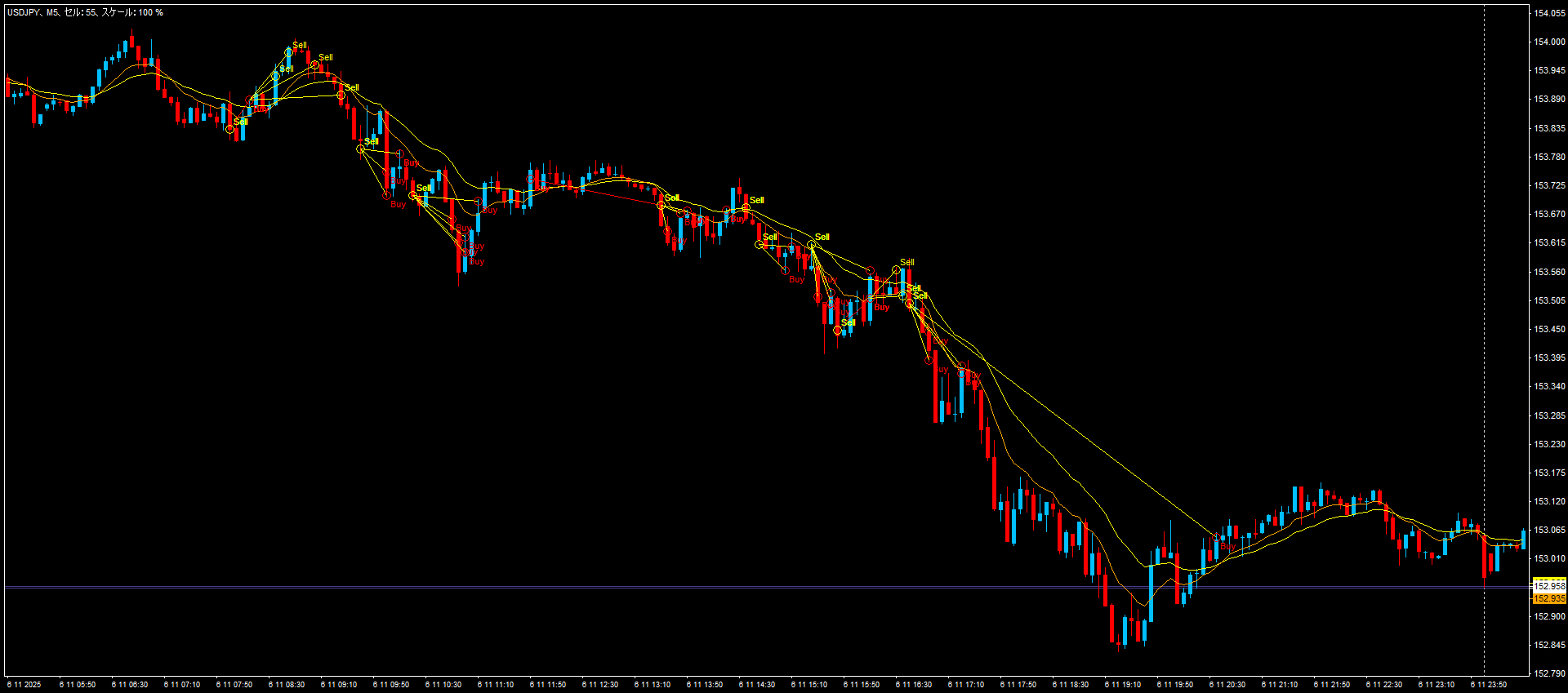Select the yellow circle marker beside topmost Sell label
This screenshot has width=1568, height=693.
click(x=288, y=53)
